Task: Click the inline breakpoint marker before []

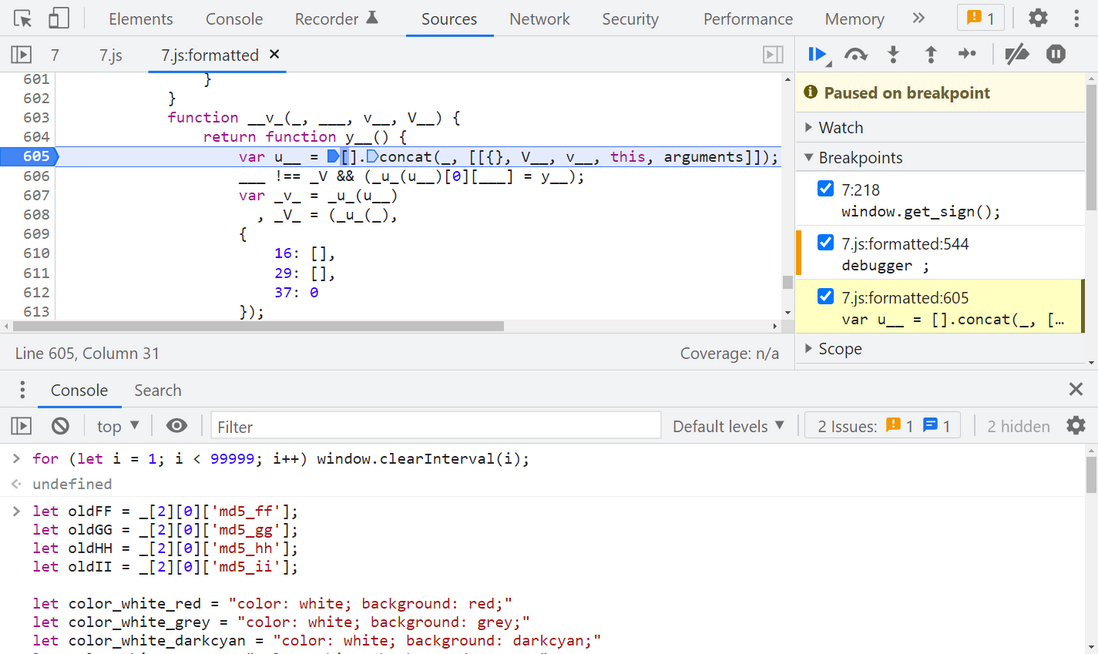Action: click(333, 156)
